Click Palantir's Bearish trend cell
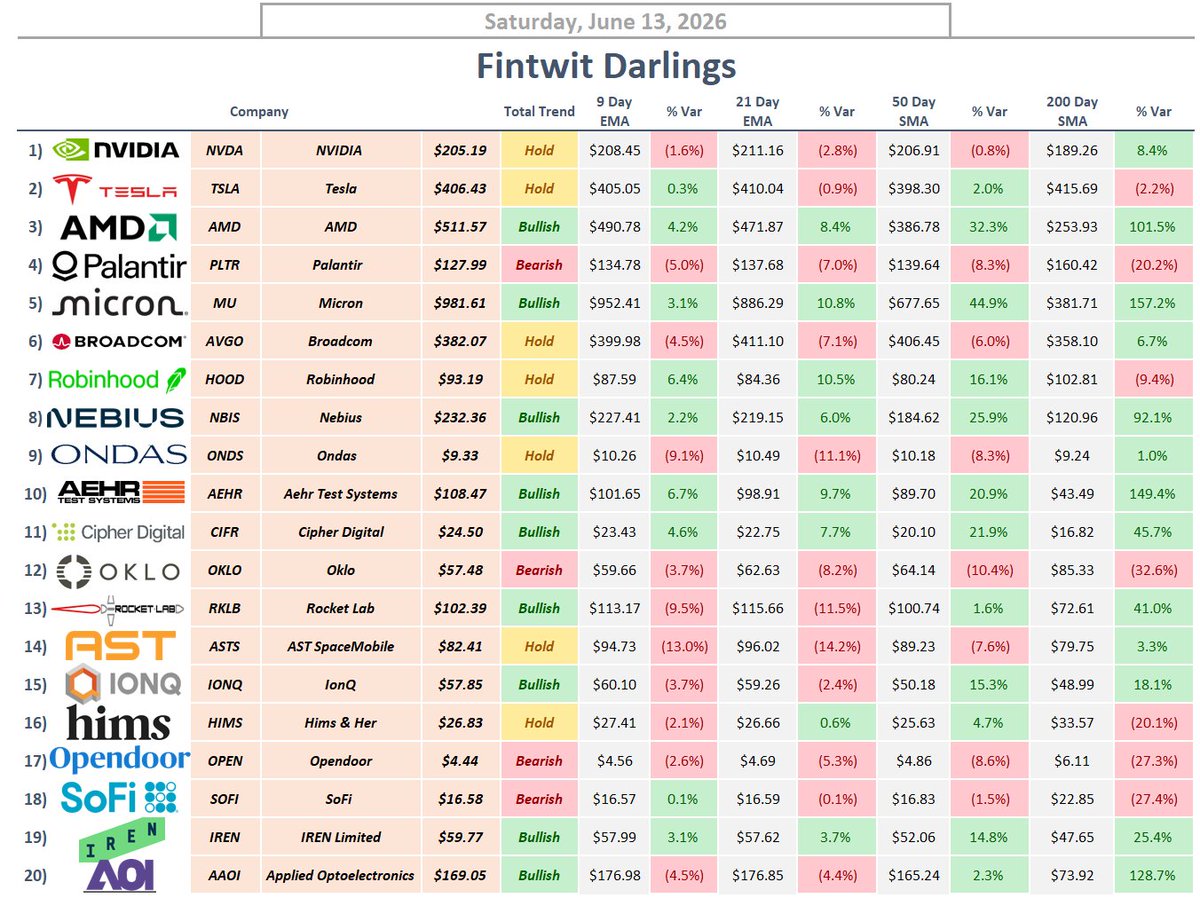Image resolution: width=1200 pixels, height=898 pixels. point(539,265)
